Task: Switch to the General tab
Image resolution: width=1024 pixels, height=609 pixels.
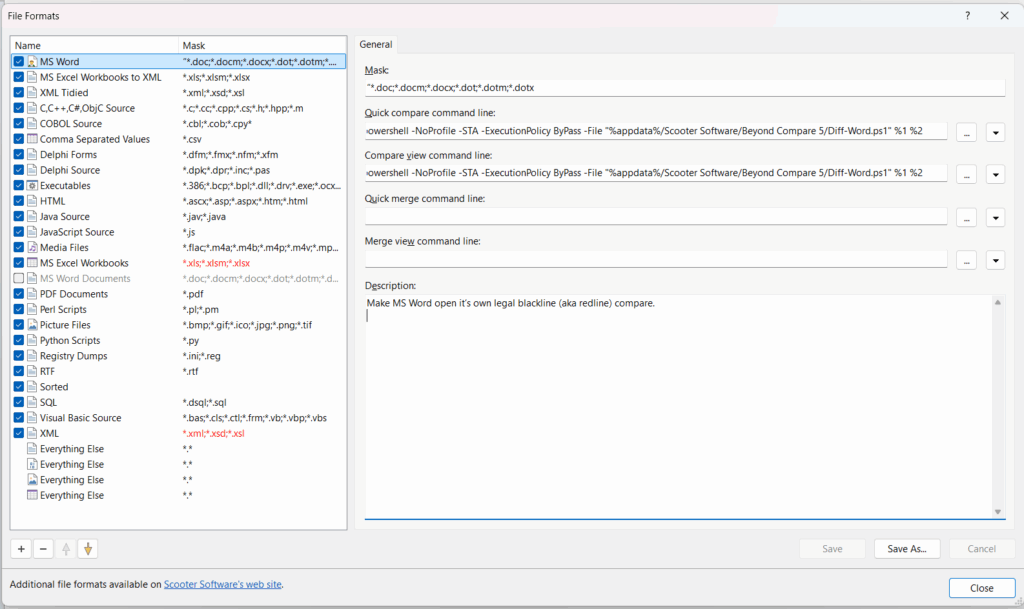Action: tap(376, 44)
